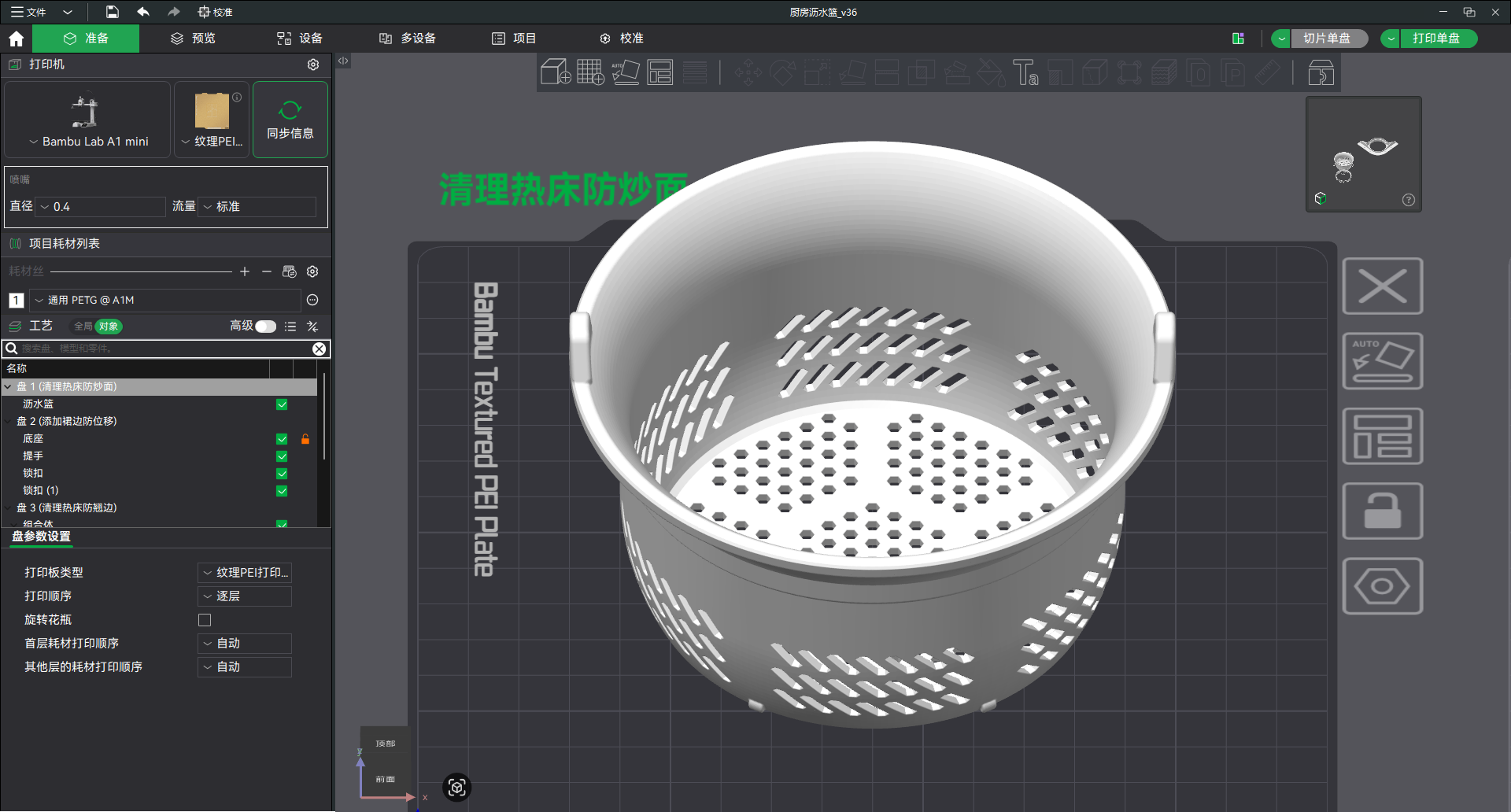Toggle printable checkbox for 底座
Screen dimensions: 1511x812
(x=282, y=439)
